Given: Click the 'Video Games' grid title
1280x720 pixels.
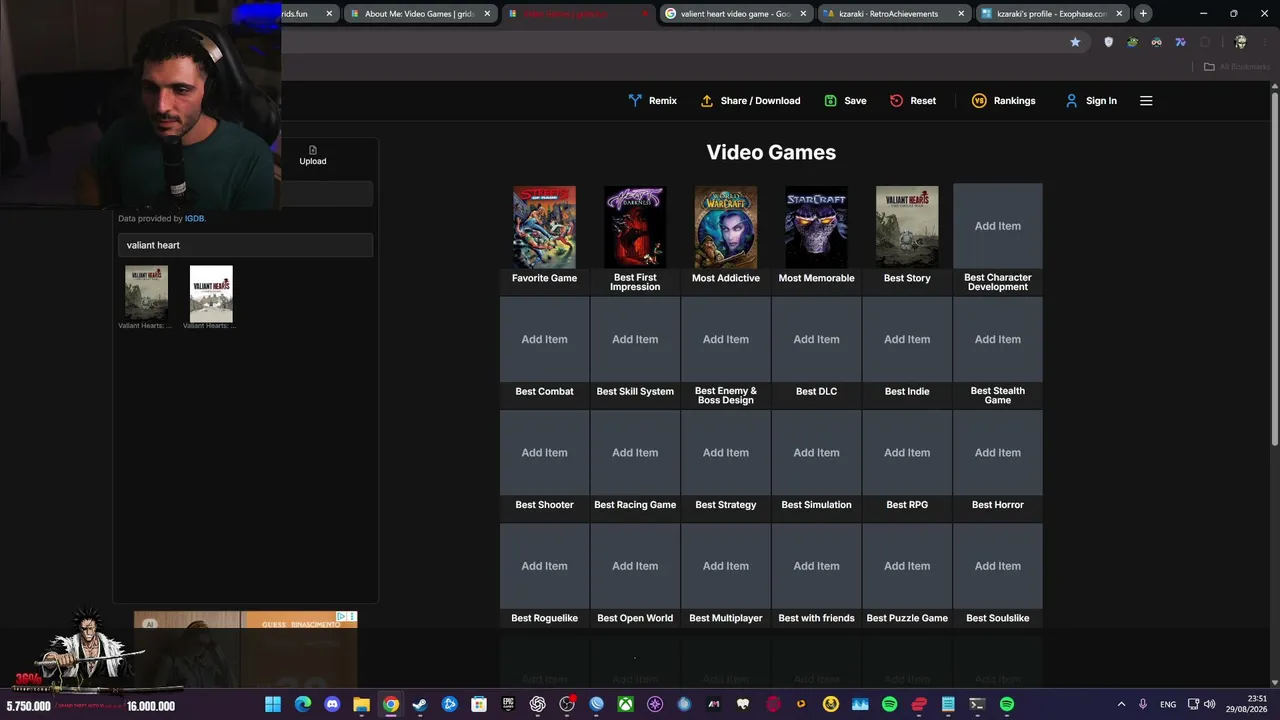Looking at the screenshot, I should (771, 152).
